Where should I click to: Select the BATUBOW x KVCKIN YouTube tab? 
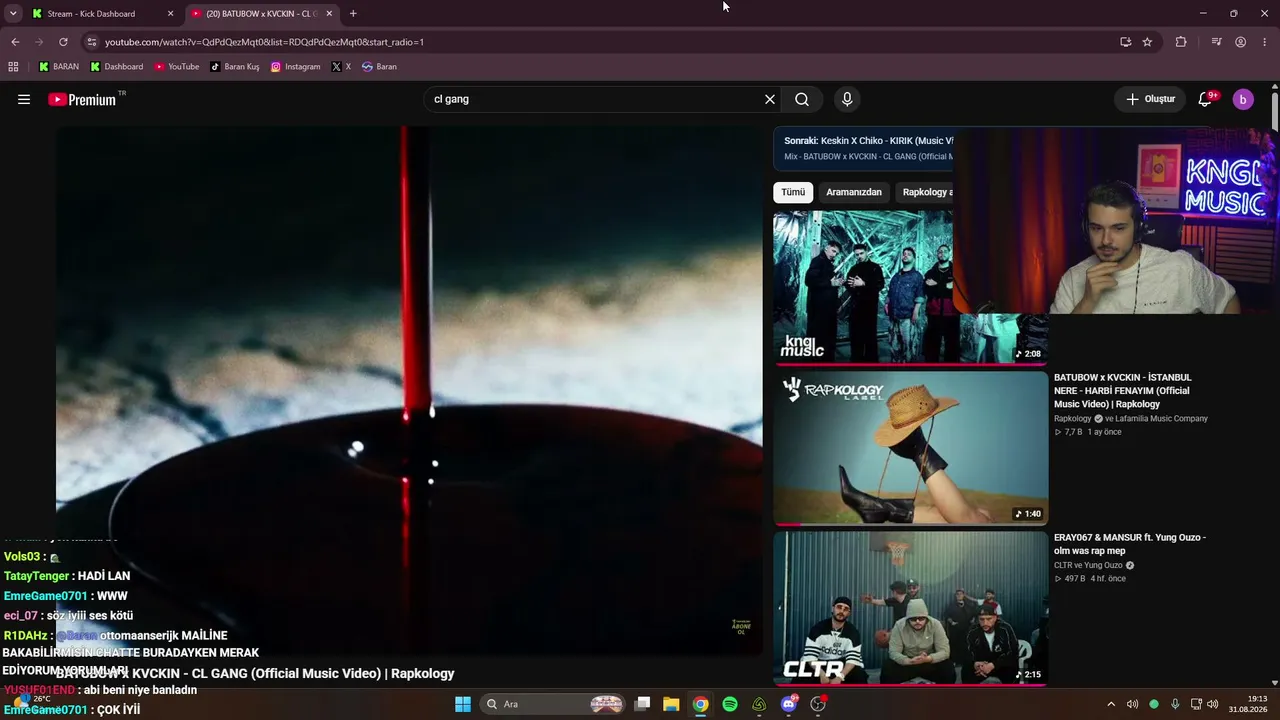coord(263,13)
